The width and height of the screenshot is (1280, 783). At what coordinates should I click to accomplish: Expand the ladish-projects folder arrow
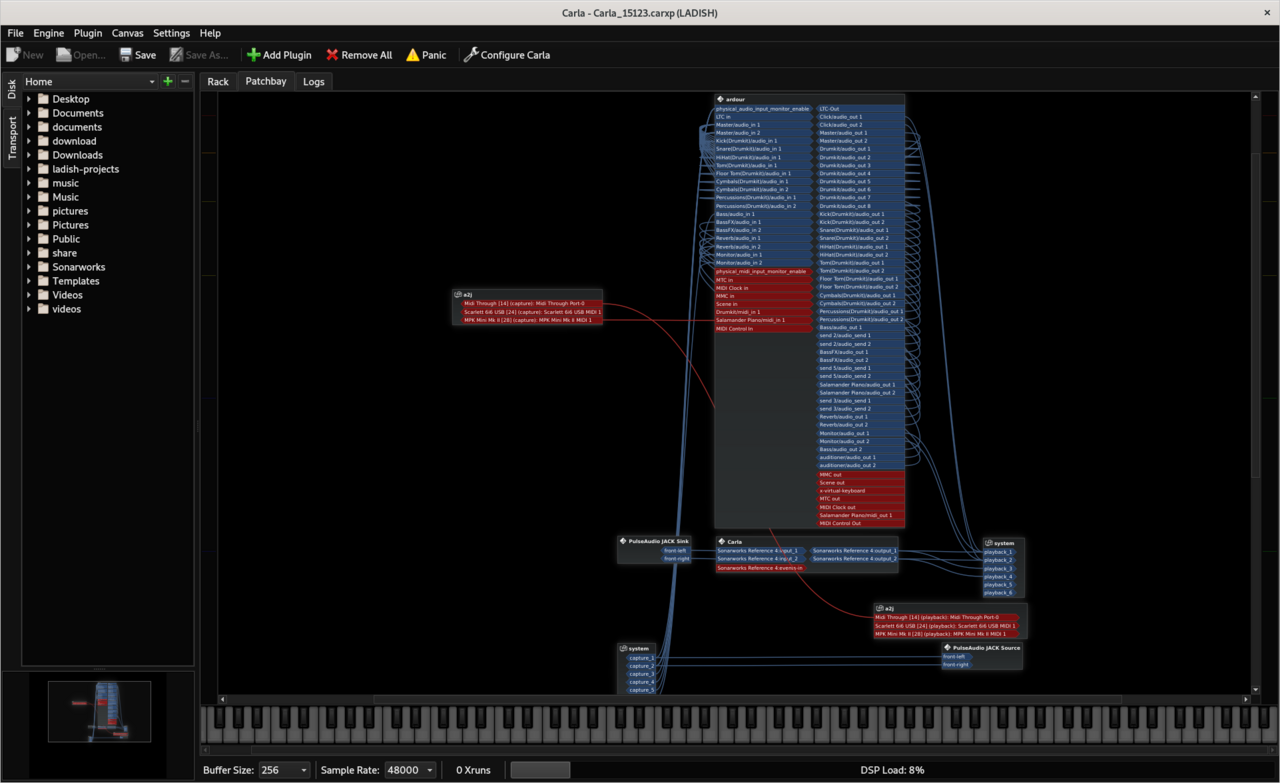29,169
